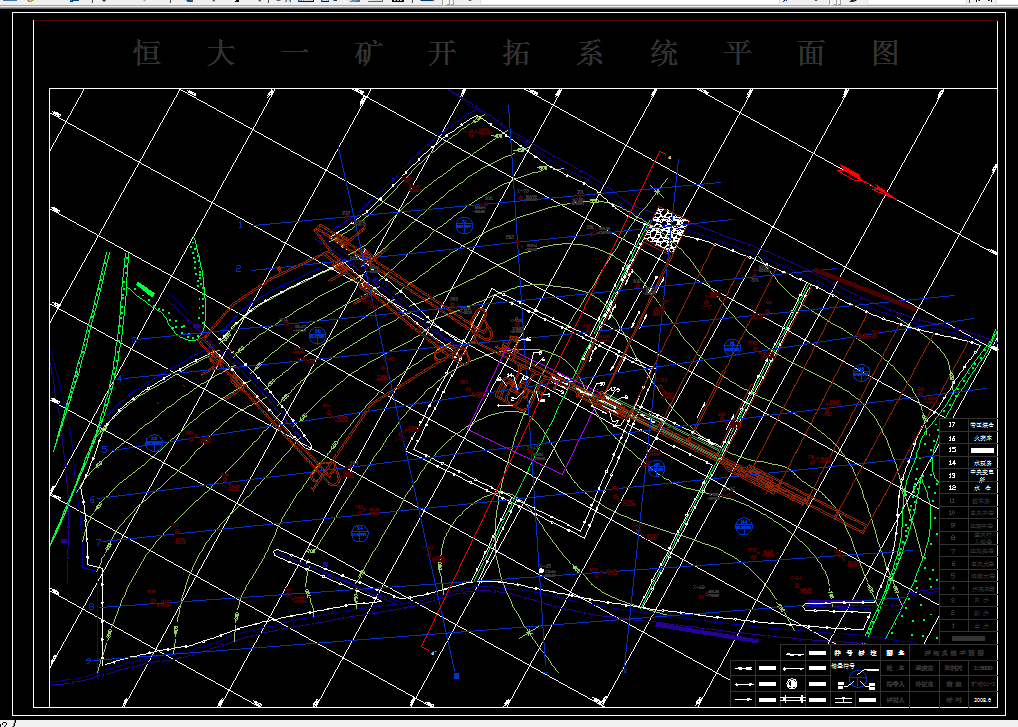Select the drawing title 恒大一矿开拓系统平面图
1018x727 pixels.
coord(516,53)
